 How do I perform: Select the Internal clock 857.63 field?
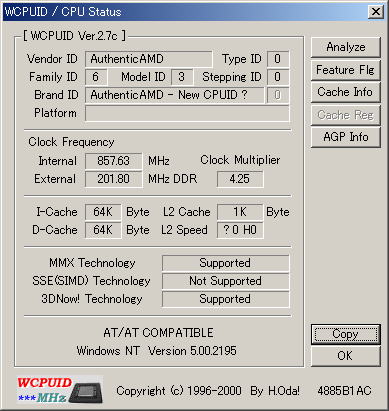(114, 161)
